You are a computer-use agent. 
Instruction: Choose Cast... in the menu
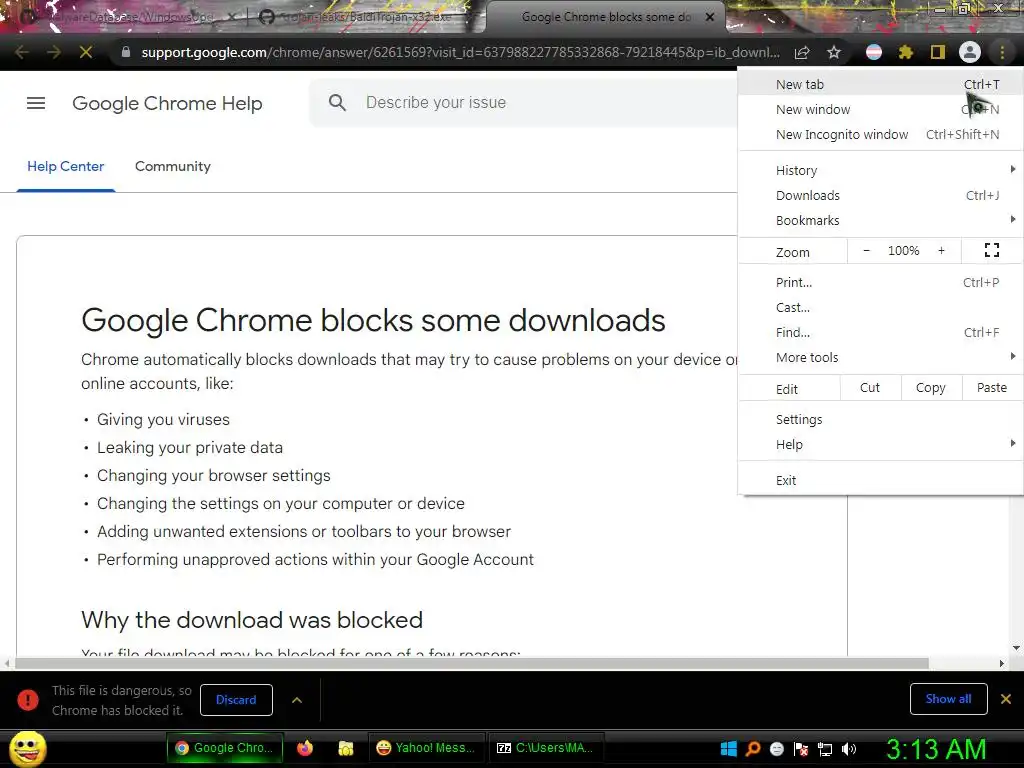point(880,308)
